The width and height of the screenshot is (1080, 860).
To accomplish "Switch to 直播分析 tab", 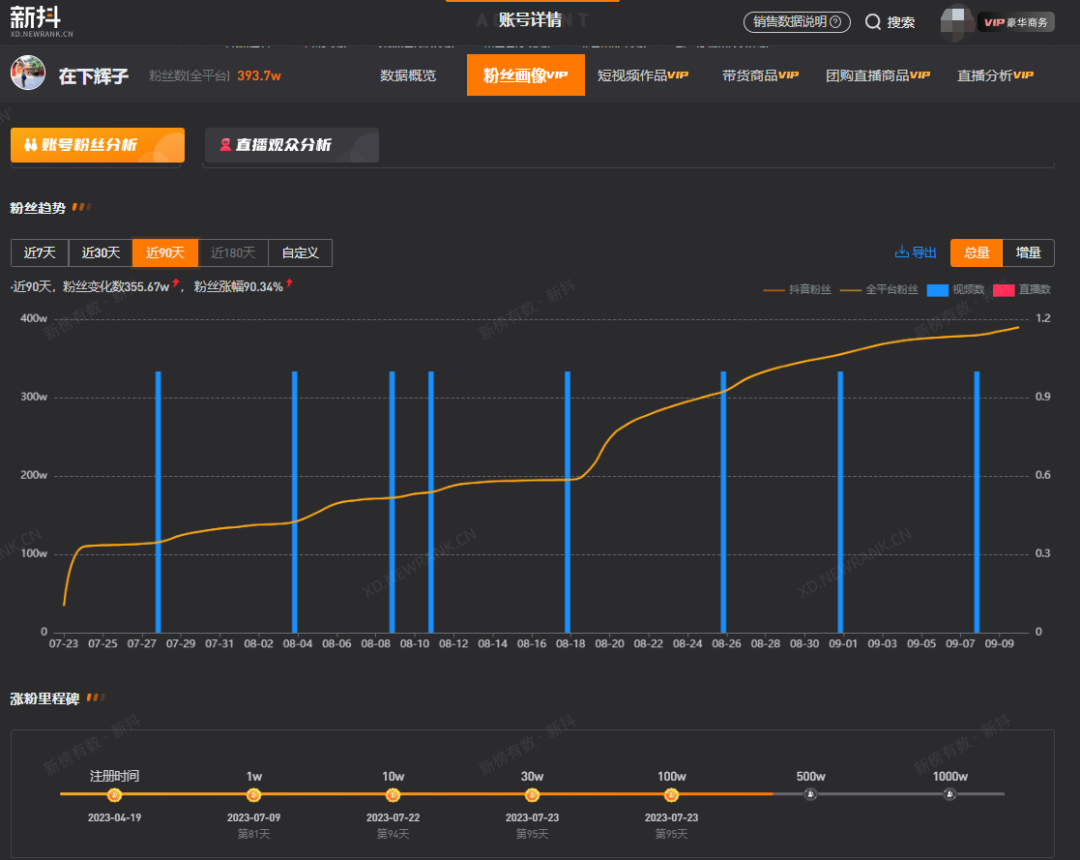I will pos(995,75).
